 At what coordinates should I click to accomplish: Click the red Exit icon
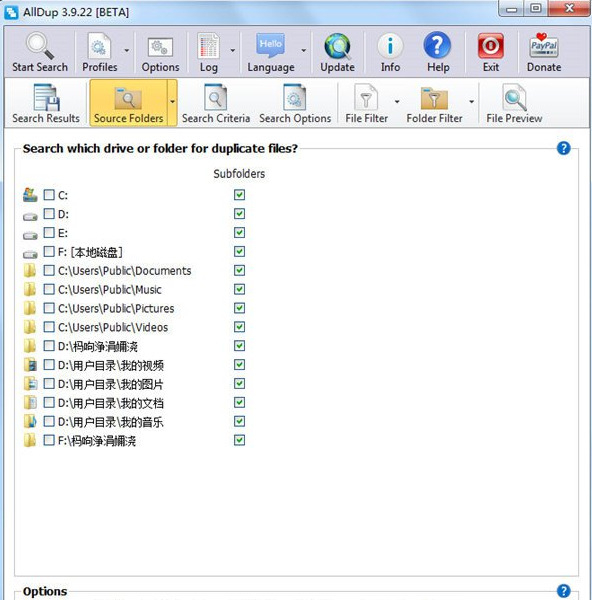click(x=491, y=46)
